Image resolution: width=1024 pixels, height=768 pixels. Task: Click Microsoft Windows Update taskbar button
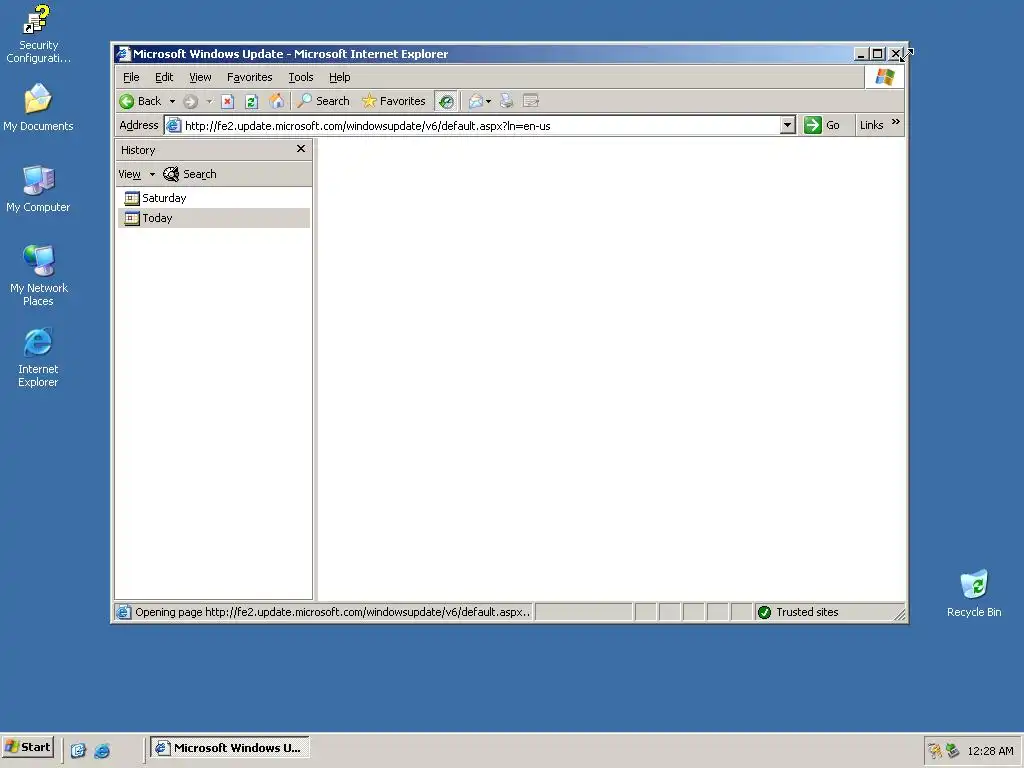click(x=230, y=748)
